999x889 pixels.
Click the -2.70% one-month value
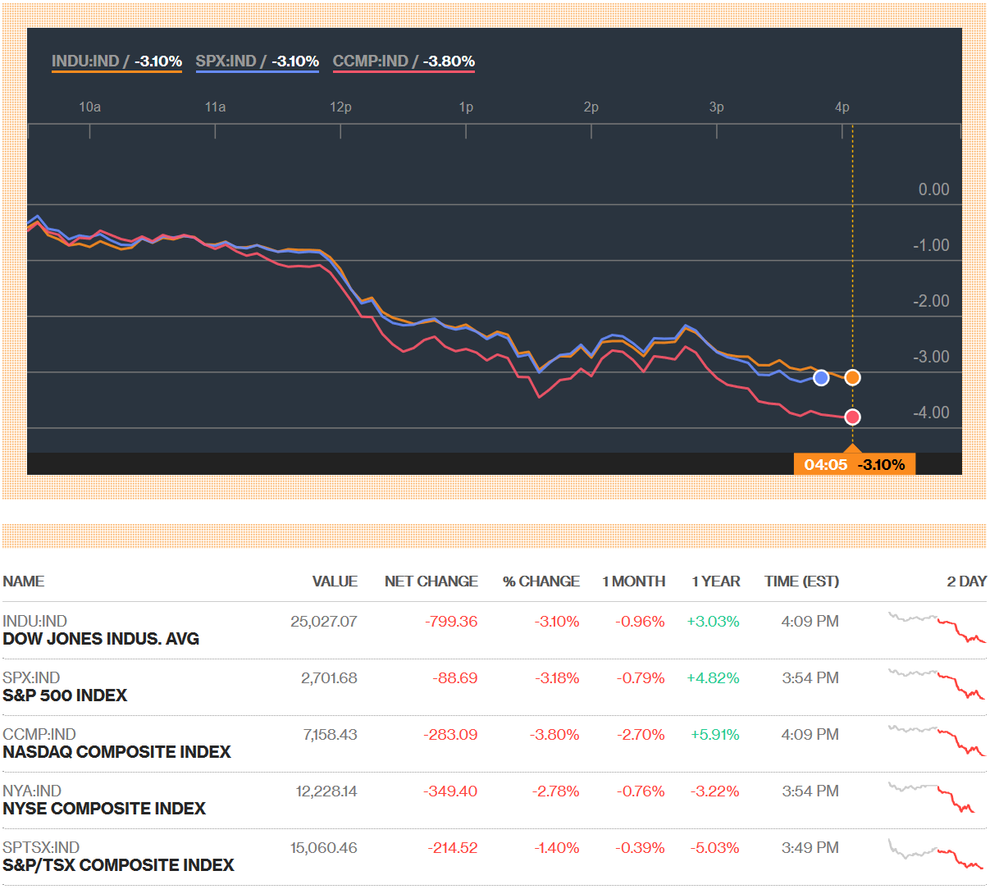pos(640,735)
